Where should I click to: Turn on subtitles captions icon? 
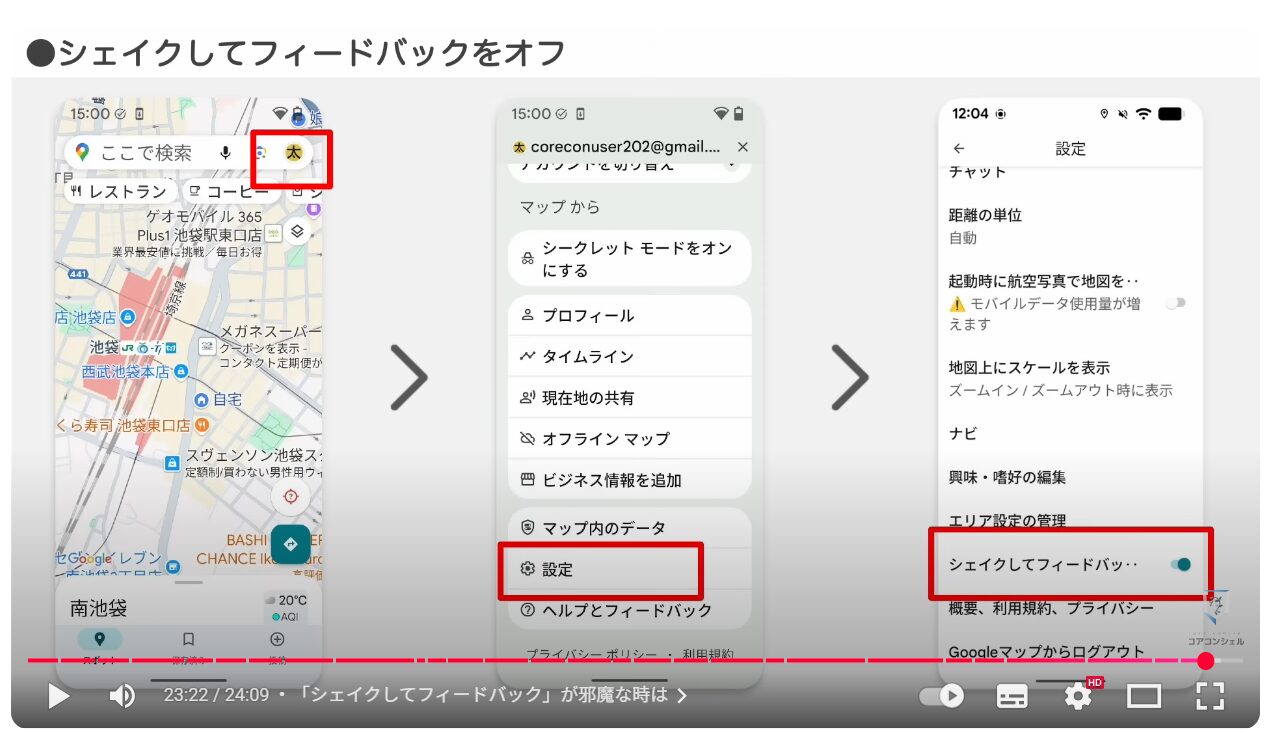pyautogui.click(x=1012, y=696)
